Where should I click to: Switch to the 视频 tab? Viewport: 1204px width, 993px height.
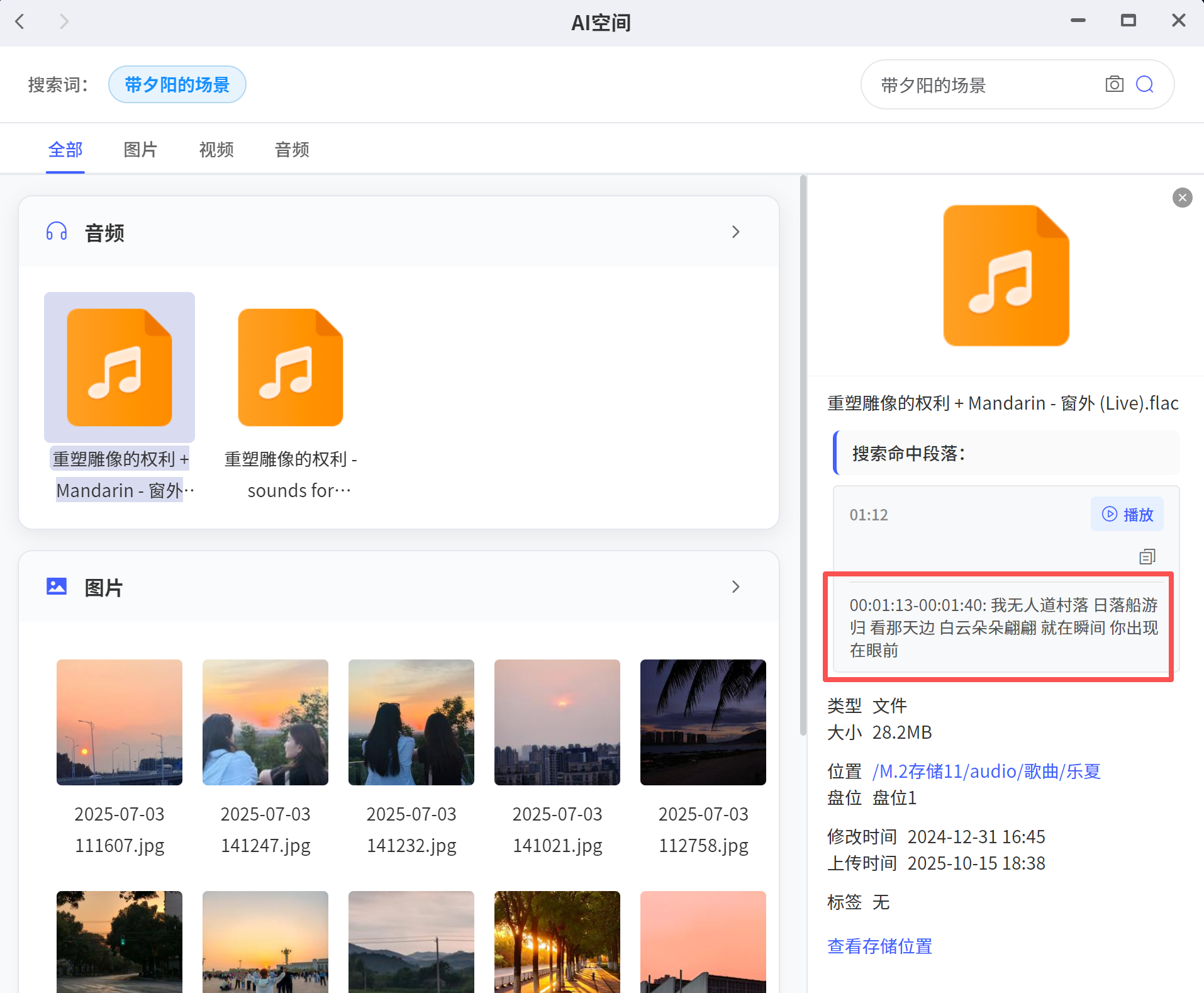click(x=216, y=150)
